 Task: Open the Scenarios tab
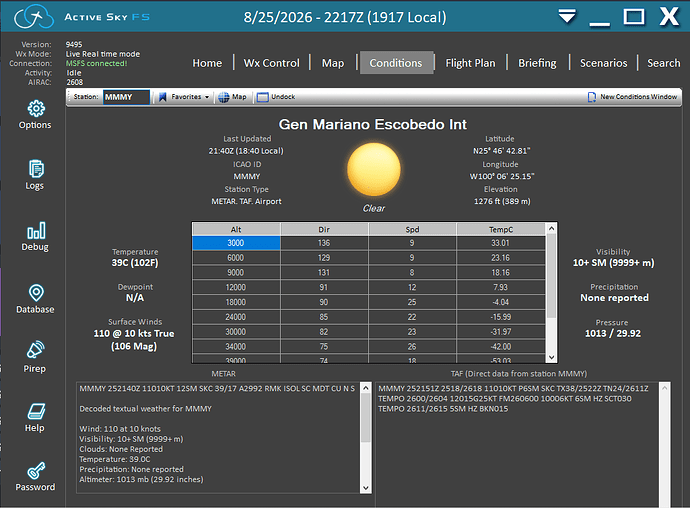point(603,63)
